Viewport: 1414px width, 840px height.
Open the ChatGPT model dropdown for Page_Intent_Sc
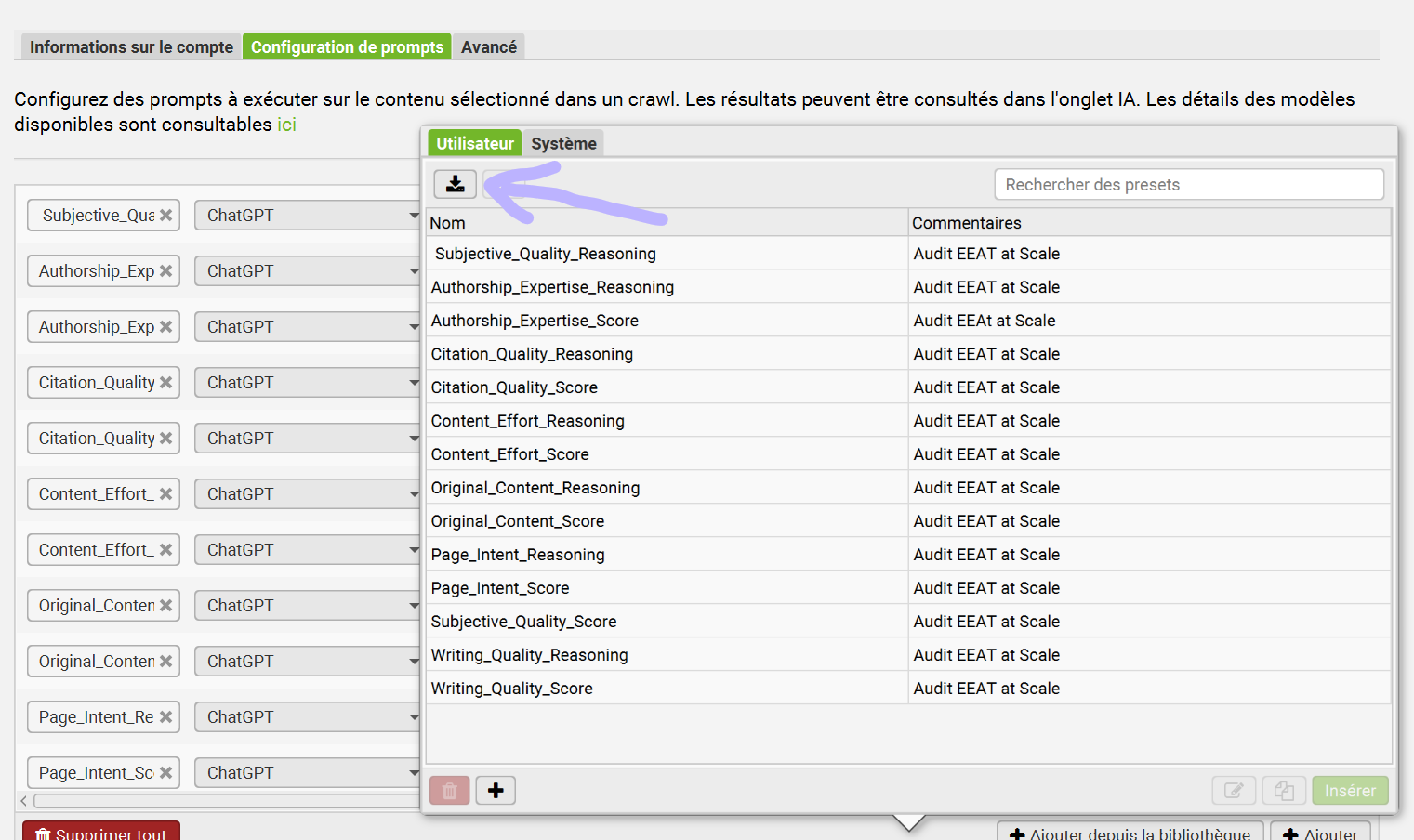tap(307, 773)
